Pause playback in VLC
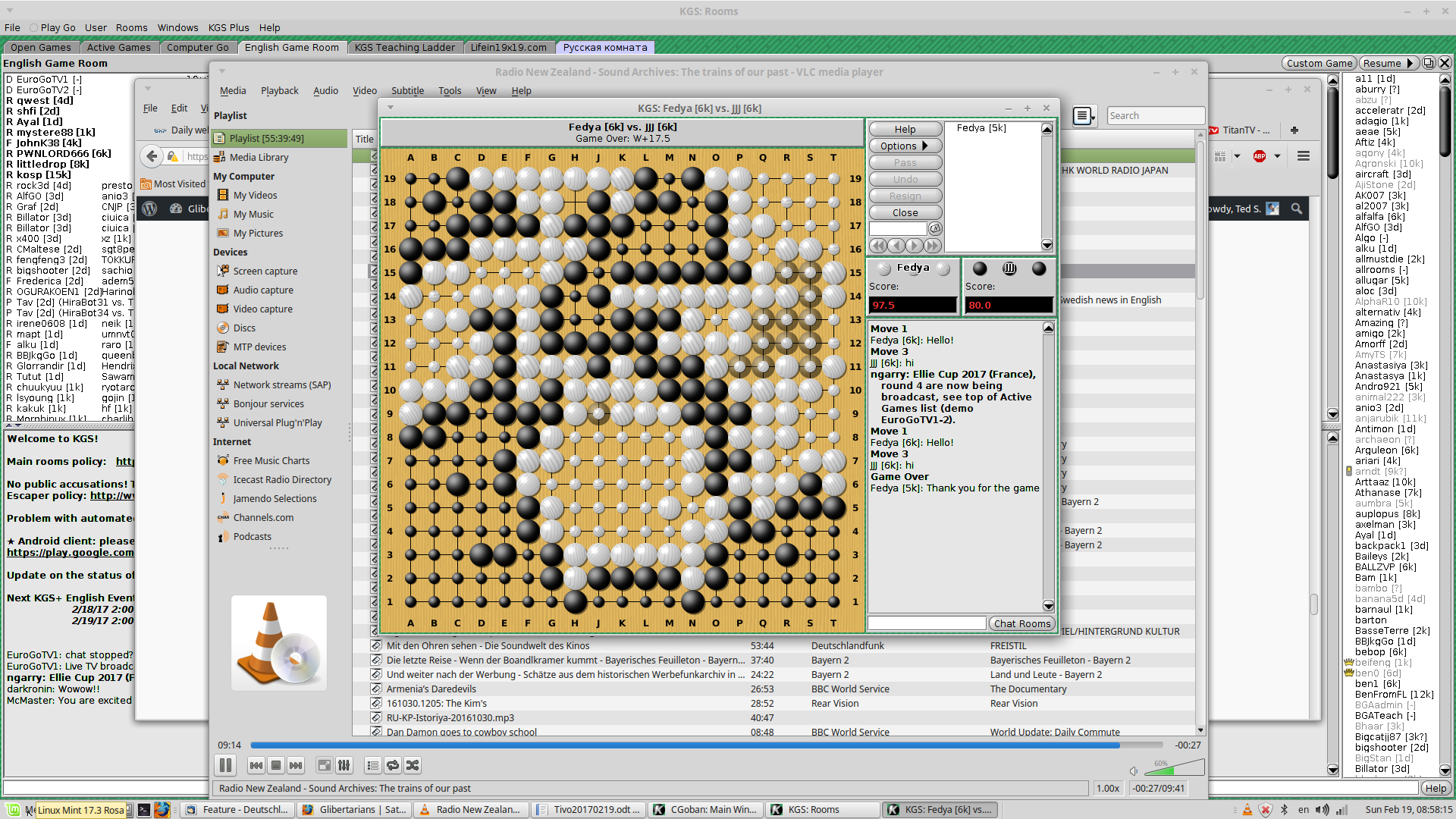 (x=225, y=765)
